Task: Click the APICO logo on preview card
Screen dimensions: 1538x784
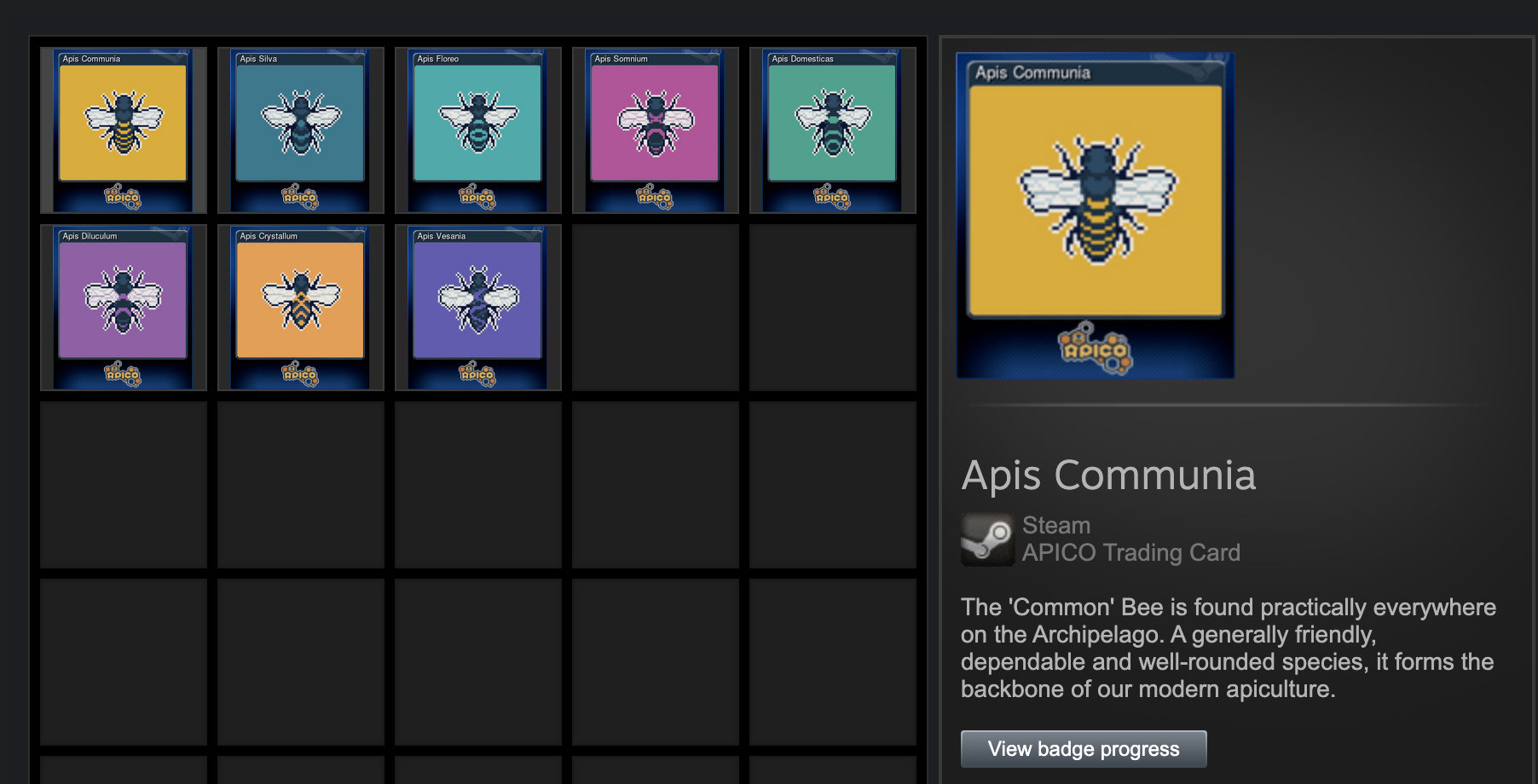Action: [1096, 349]
